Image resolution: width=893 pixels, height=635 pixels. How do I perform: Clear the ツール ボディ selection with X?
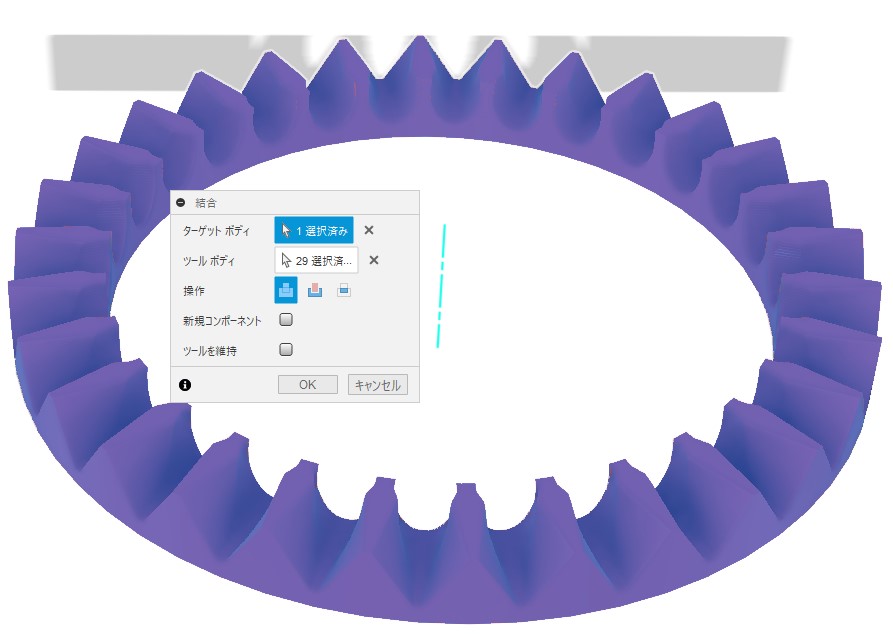374,260
